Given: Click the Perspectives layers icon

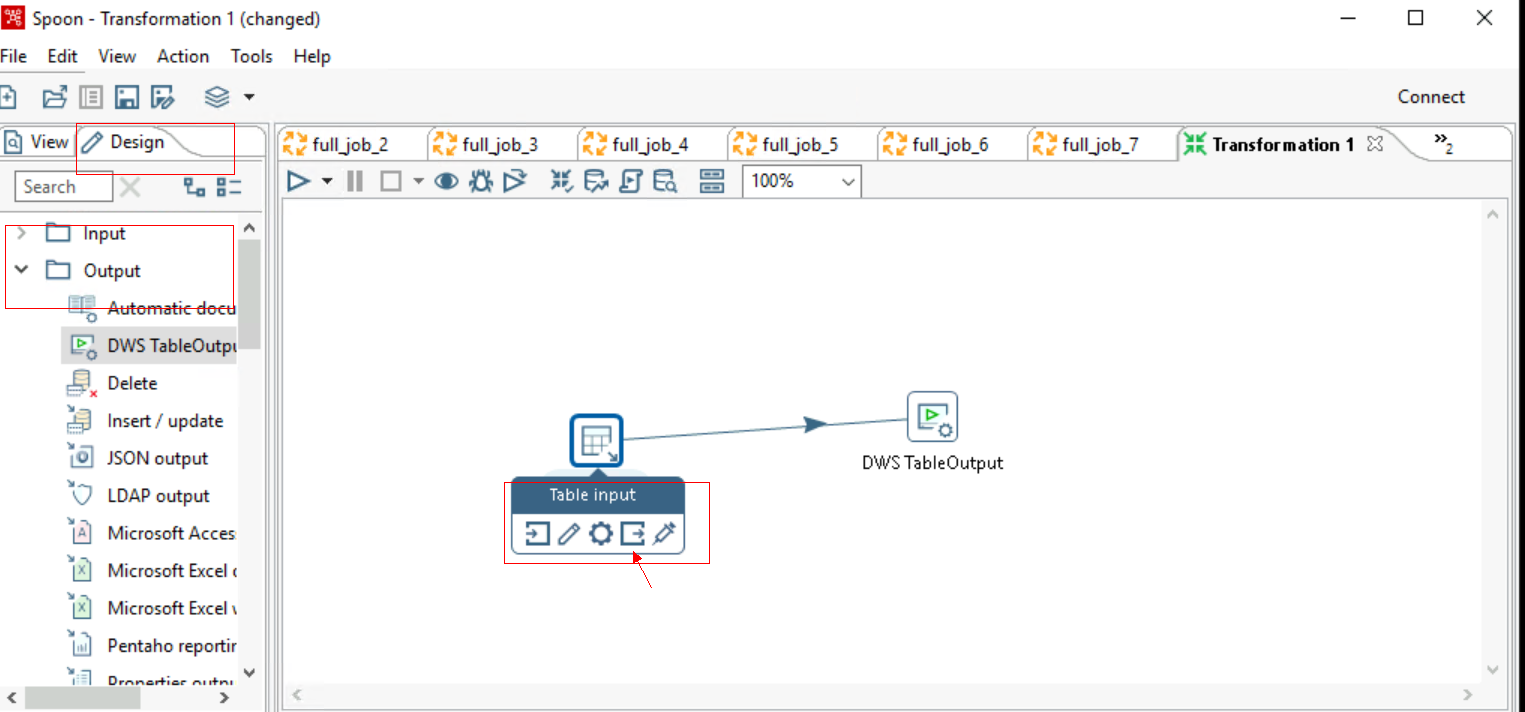Looking at the screenshot, I should pyautogui.click(x=217, y=97).
